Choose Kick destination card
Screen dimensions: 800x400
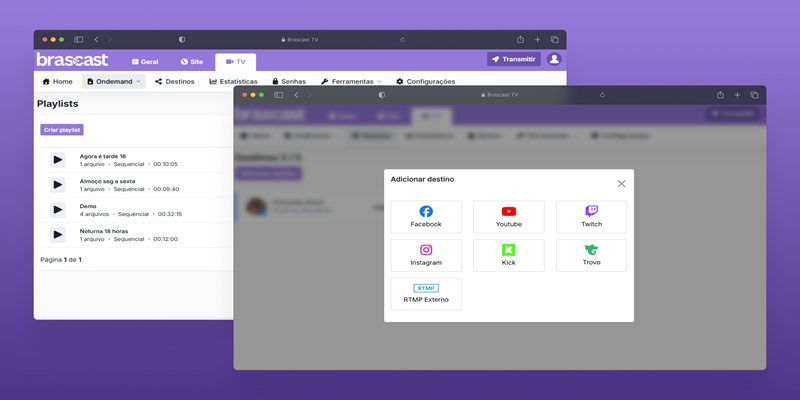point(509,255)
